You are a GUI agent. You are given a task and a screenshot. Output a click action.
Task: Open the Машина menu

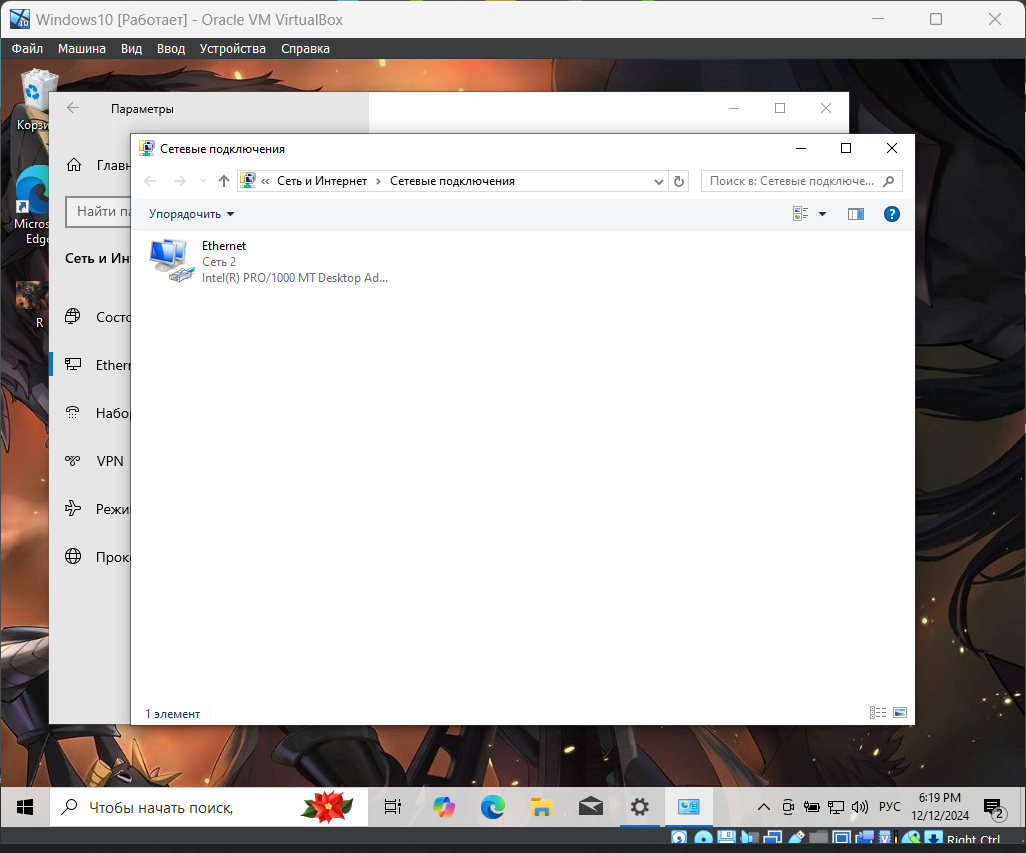82,48
